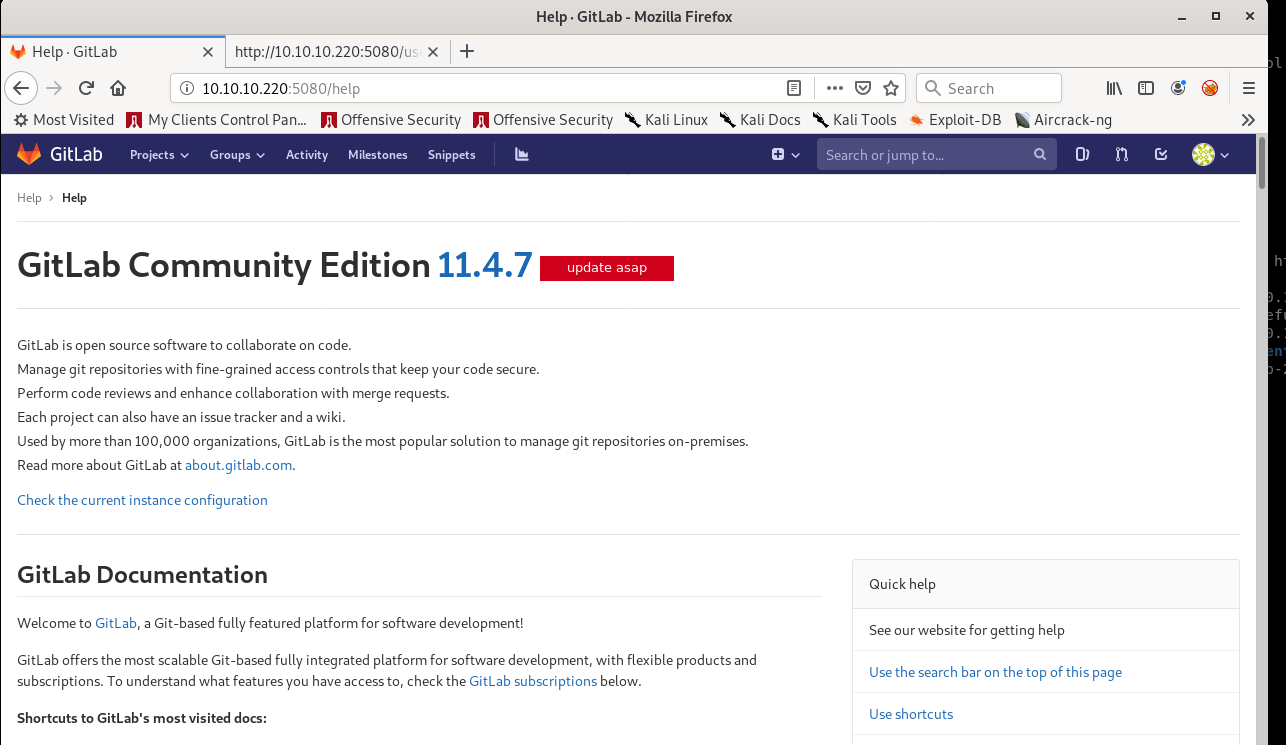
Task: Save page to Pocket
Action: 863,88
